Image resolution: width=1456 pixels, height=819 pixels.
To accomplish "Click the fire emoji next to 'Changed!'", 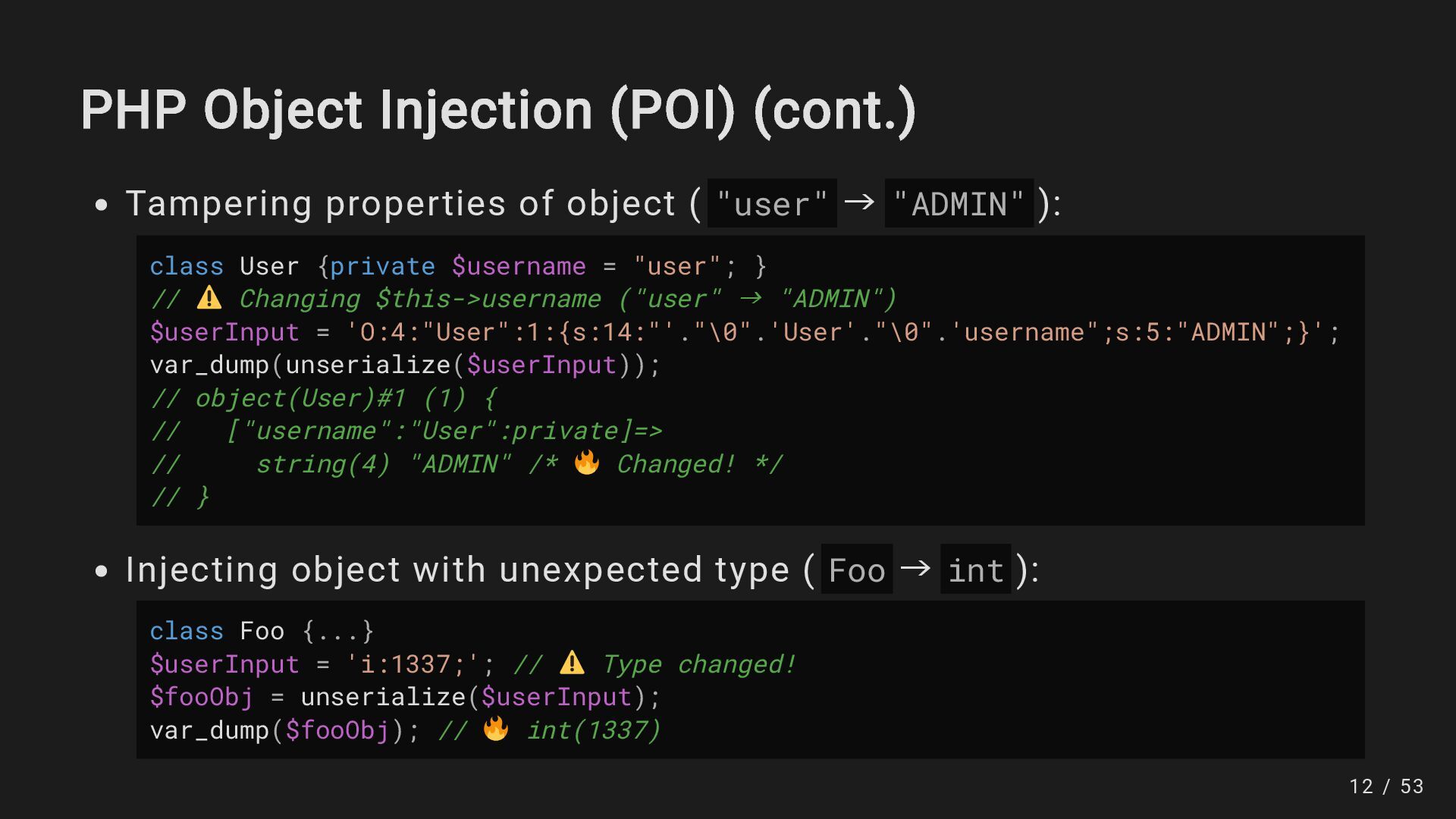I will tap(586, 463).
